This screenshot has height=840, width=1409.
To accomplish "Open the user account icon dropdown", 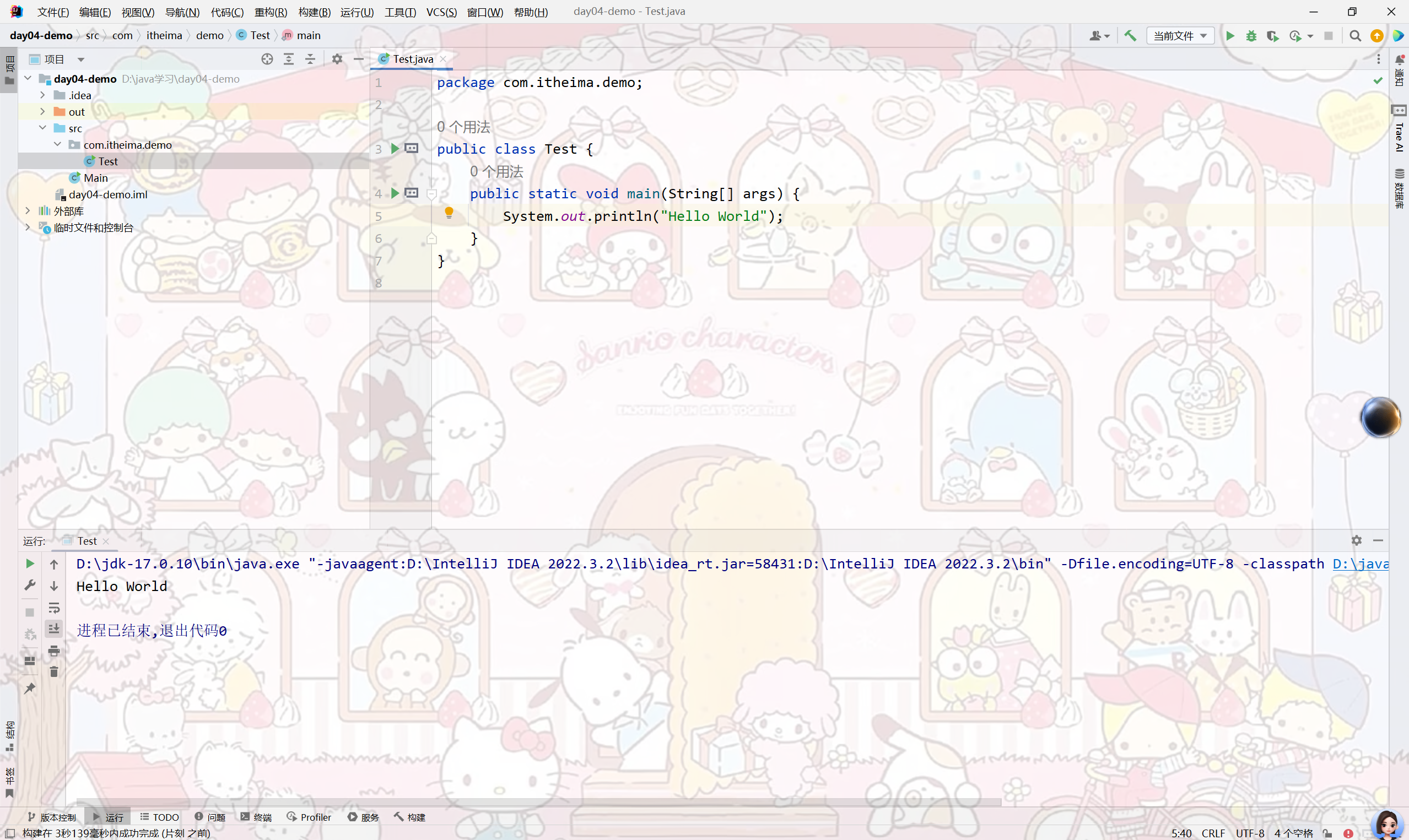I will click(1099, 36).
